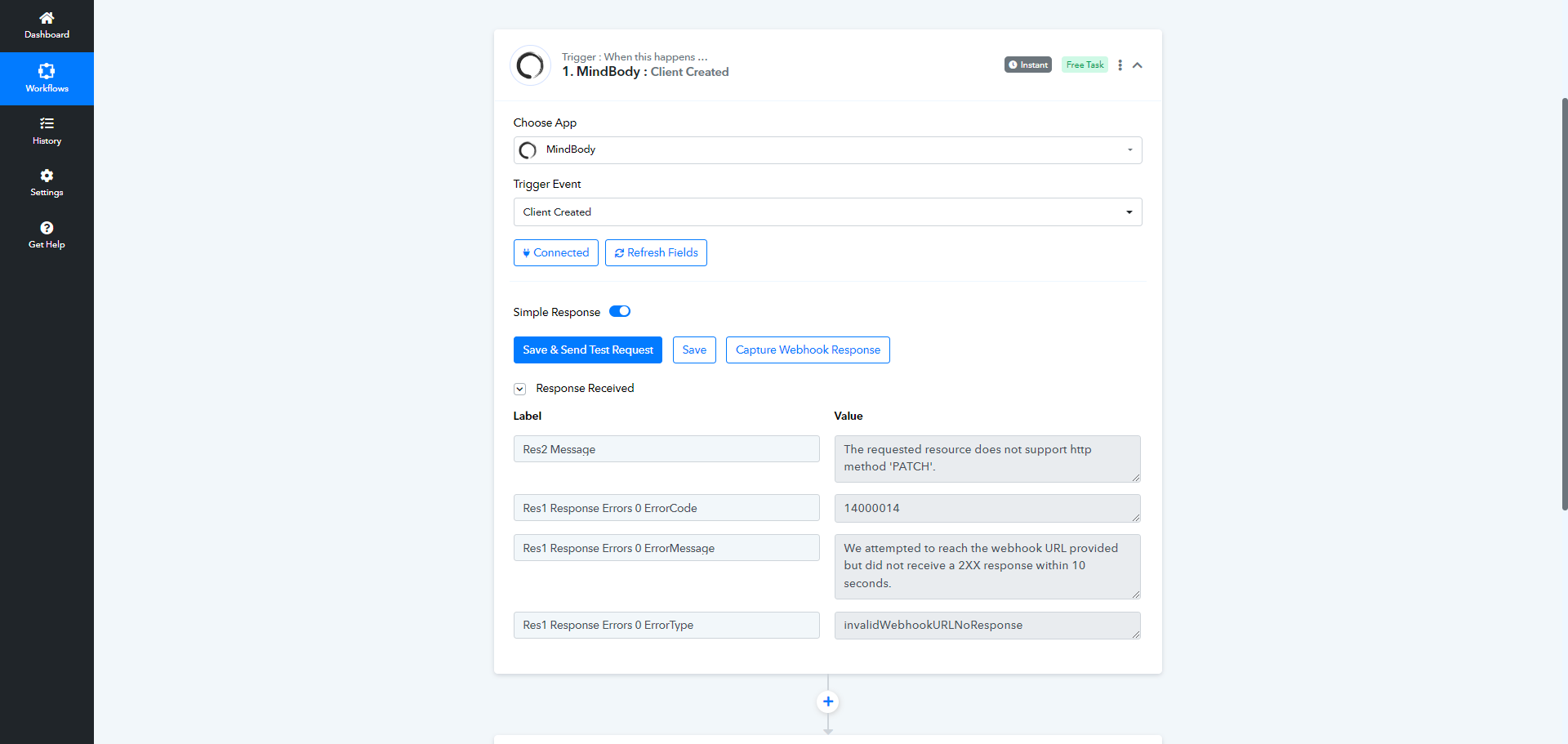The width and height of the screenshot is (1568, 744).
Task: Toggle the Simple Response switch
Action: [x=620, y=311]
